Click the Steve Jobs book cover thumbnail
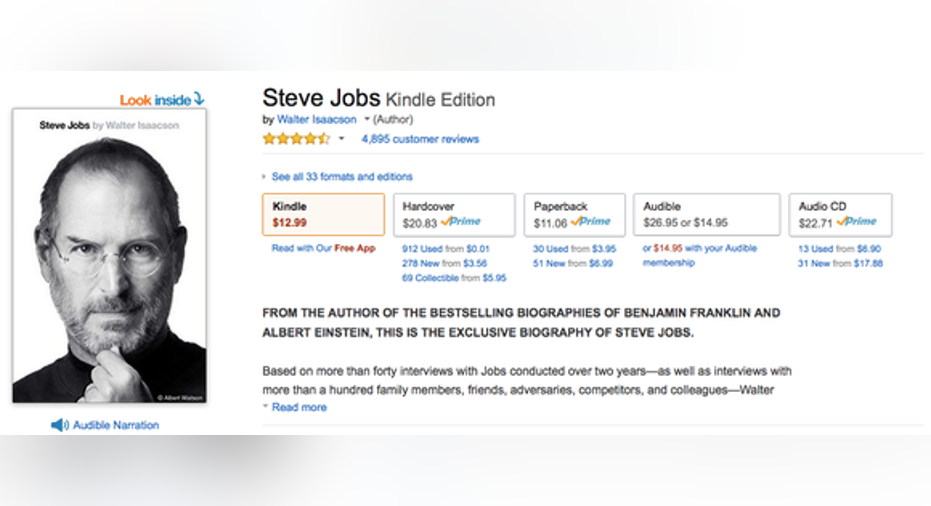Screen dimensions: 931x506 110,256
